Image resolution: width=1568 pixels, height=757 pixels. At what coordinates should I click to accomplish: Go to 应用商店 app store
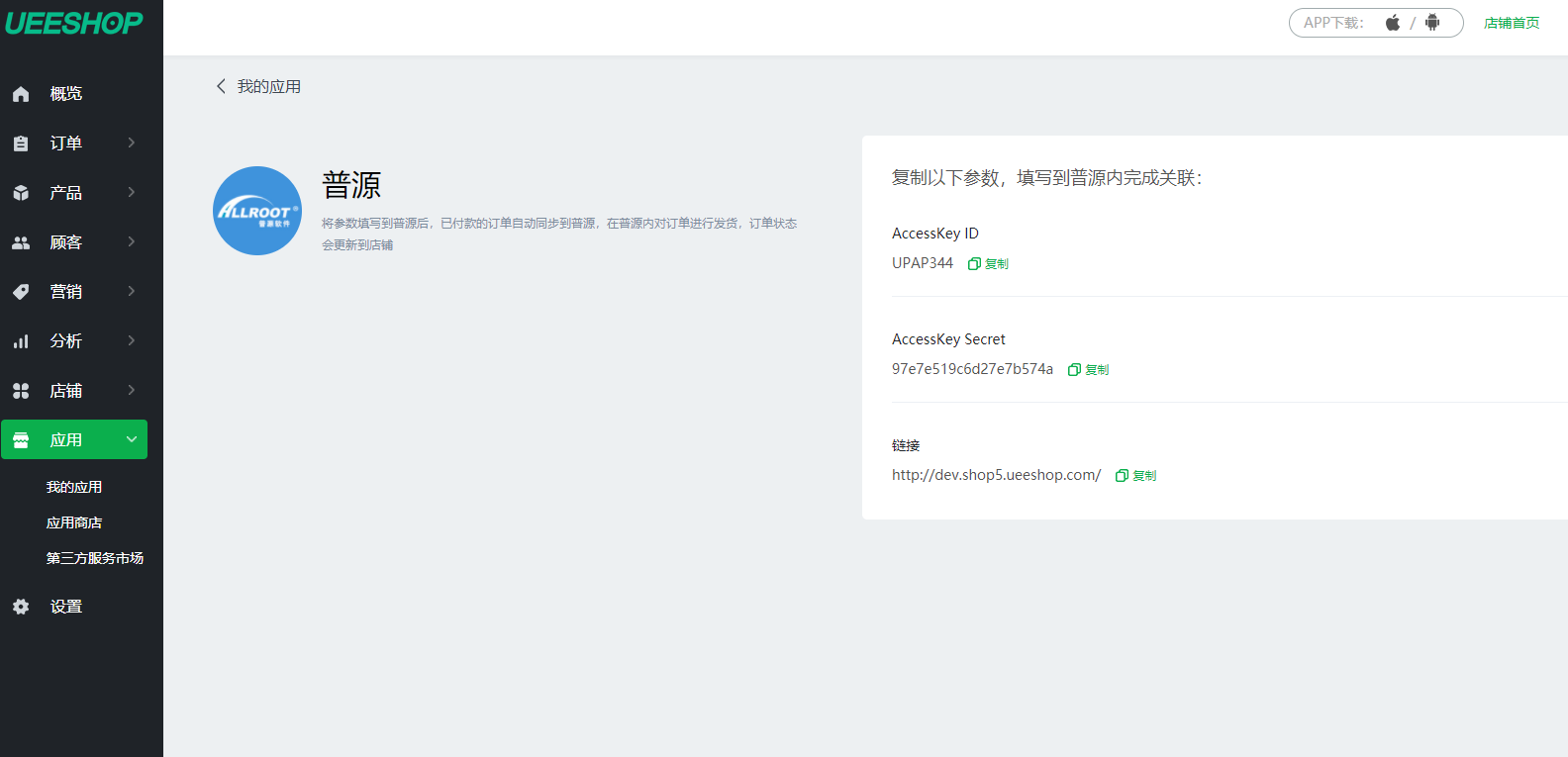coord(74,522)
